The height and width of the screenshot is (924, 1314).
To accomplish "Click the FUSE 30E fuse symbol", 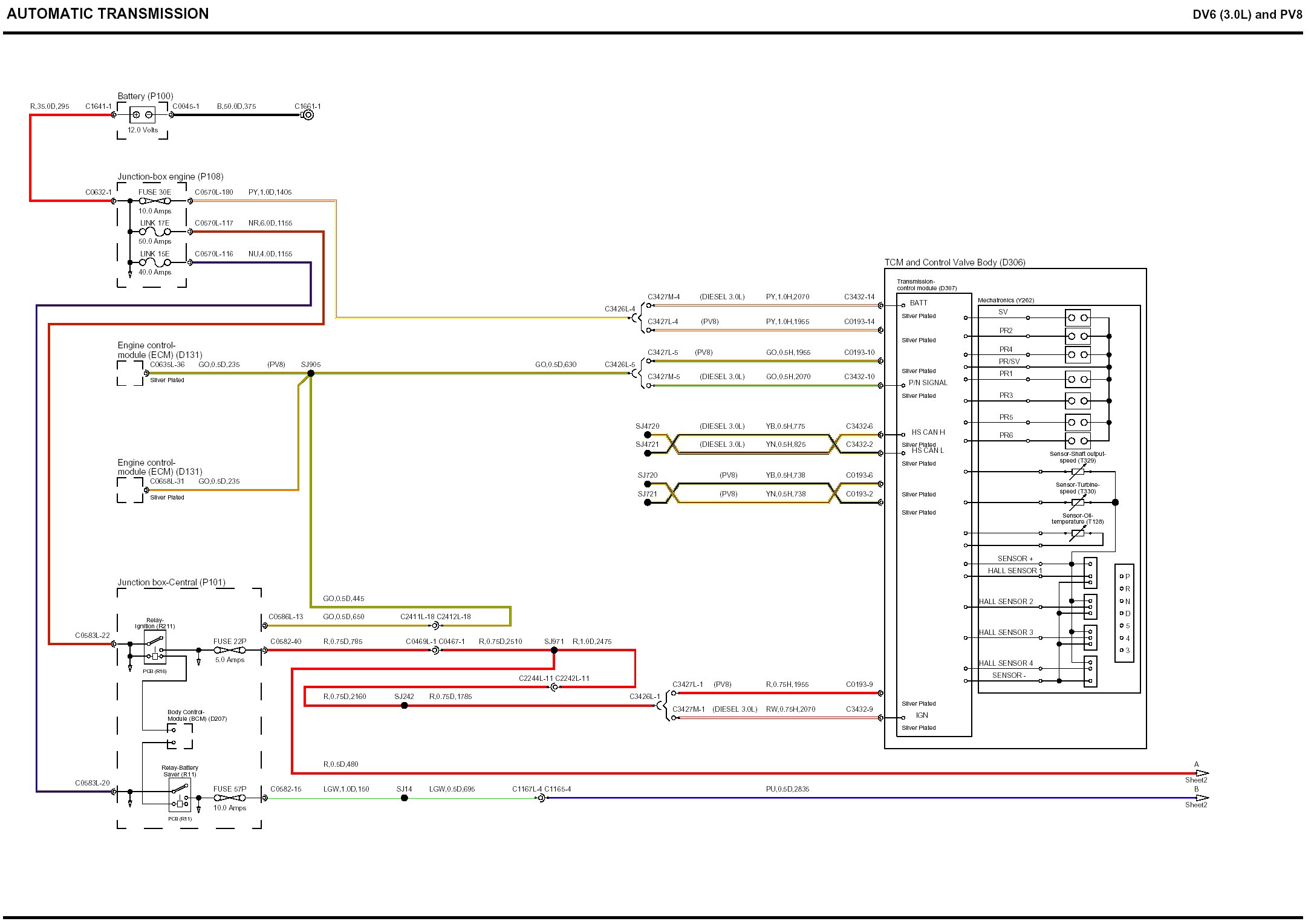I will pyautogui.click(x=155, y=201).
